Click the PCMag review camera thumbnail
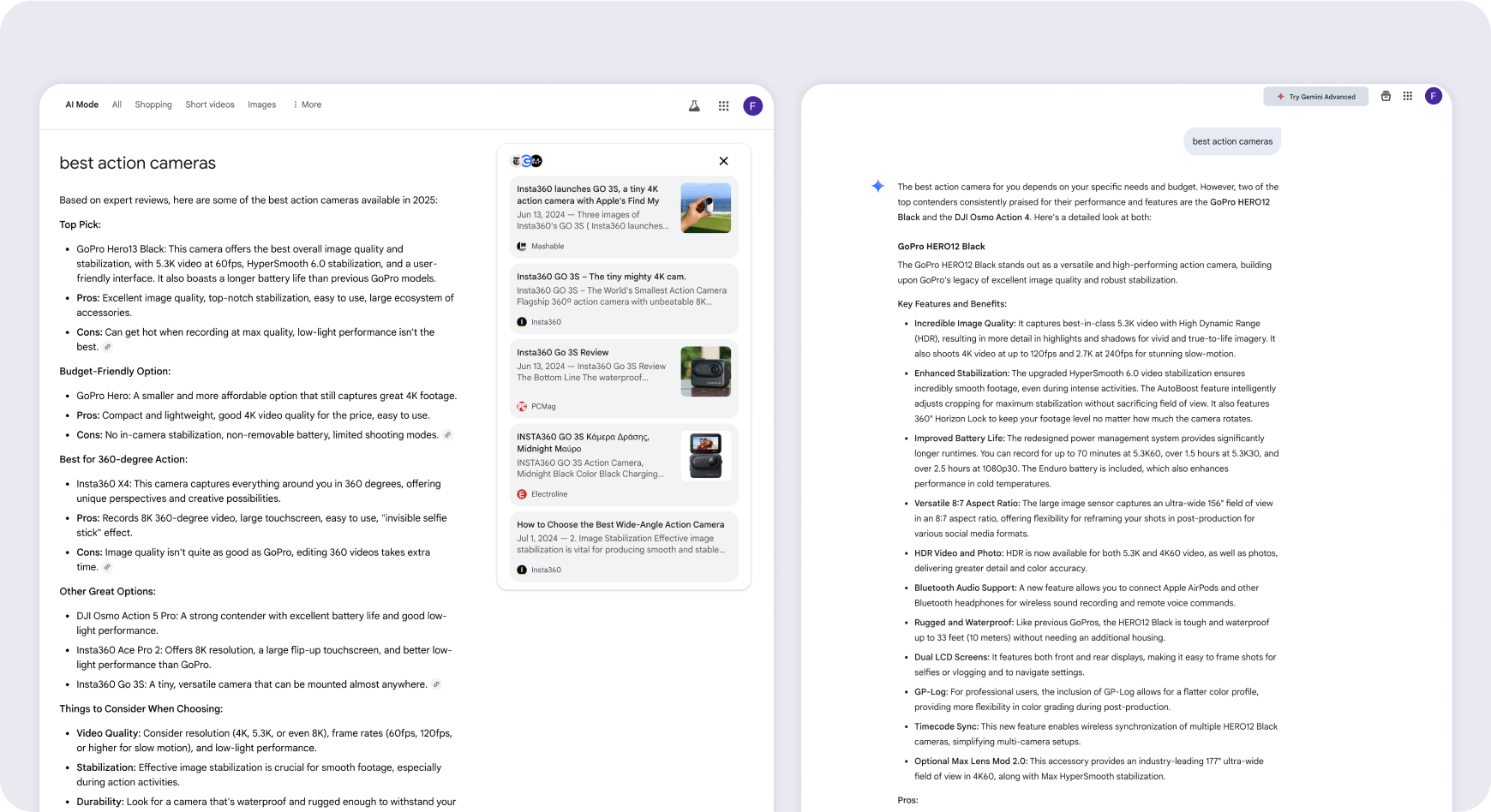The image size is (1491, 812). (x=706, y=371)
